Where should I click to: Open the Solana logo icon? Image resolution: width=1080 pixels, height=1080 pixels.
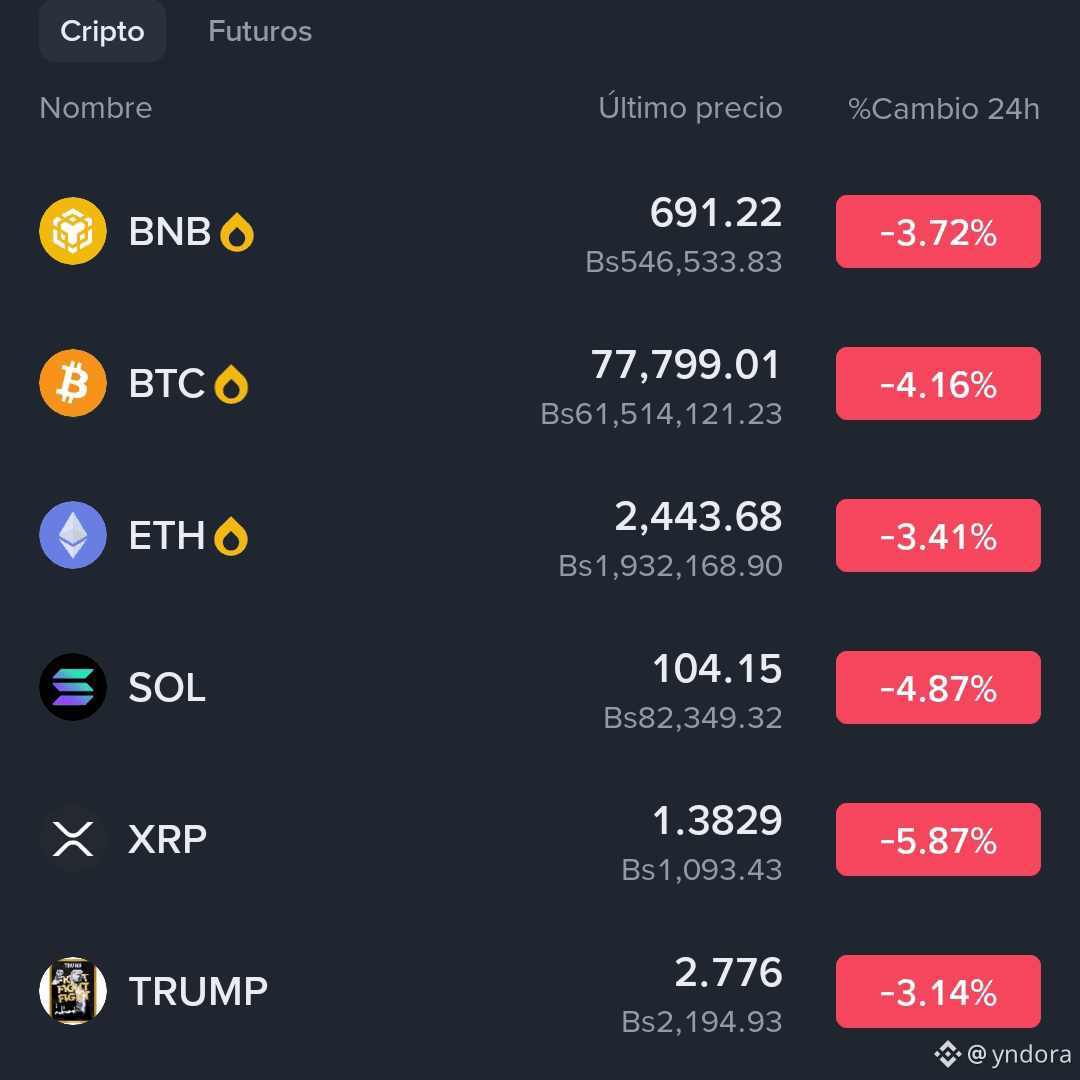[73, 687]
